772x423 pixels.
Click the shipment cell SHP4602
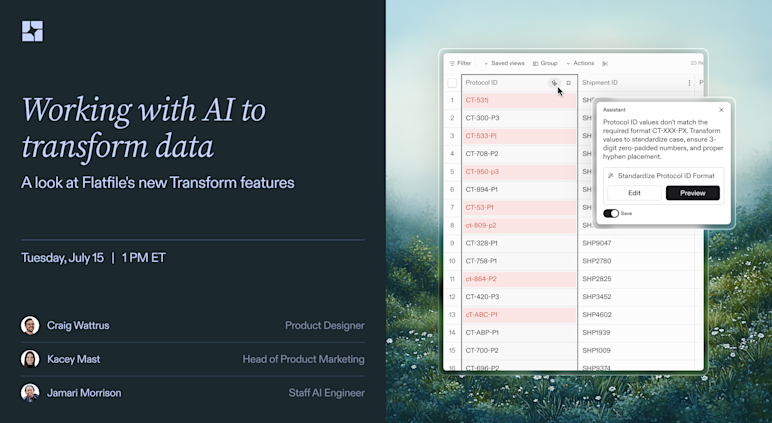(636, 315)
